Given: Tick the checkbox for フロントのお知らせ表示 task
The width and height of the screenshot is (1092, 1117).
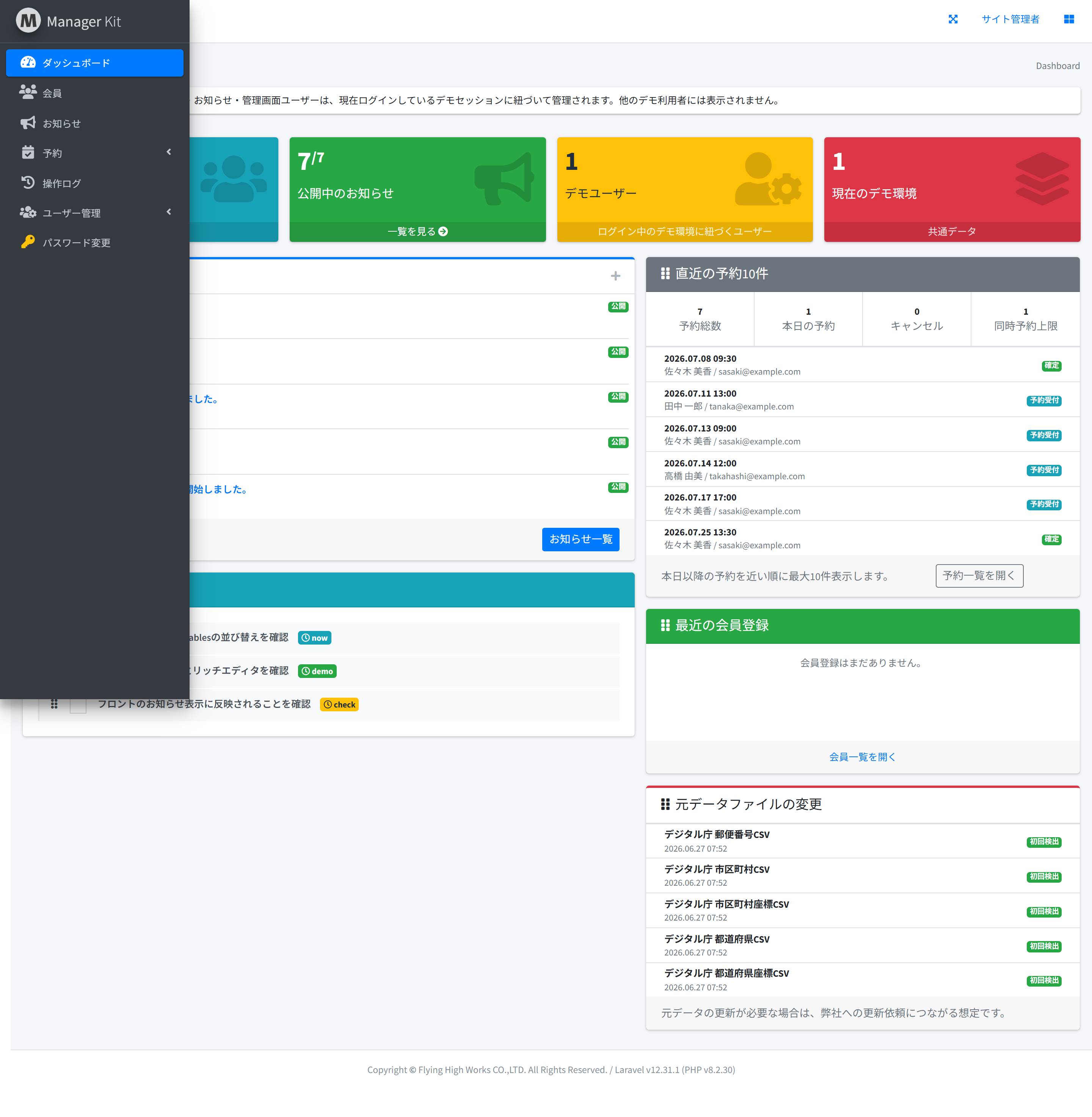Looking at the screenshot, I should pyautogui.click(x=77, y=705).
